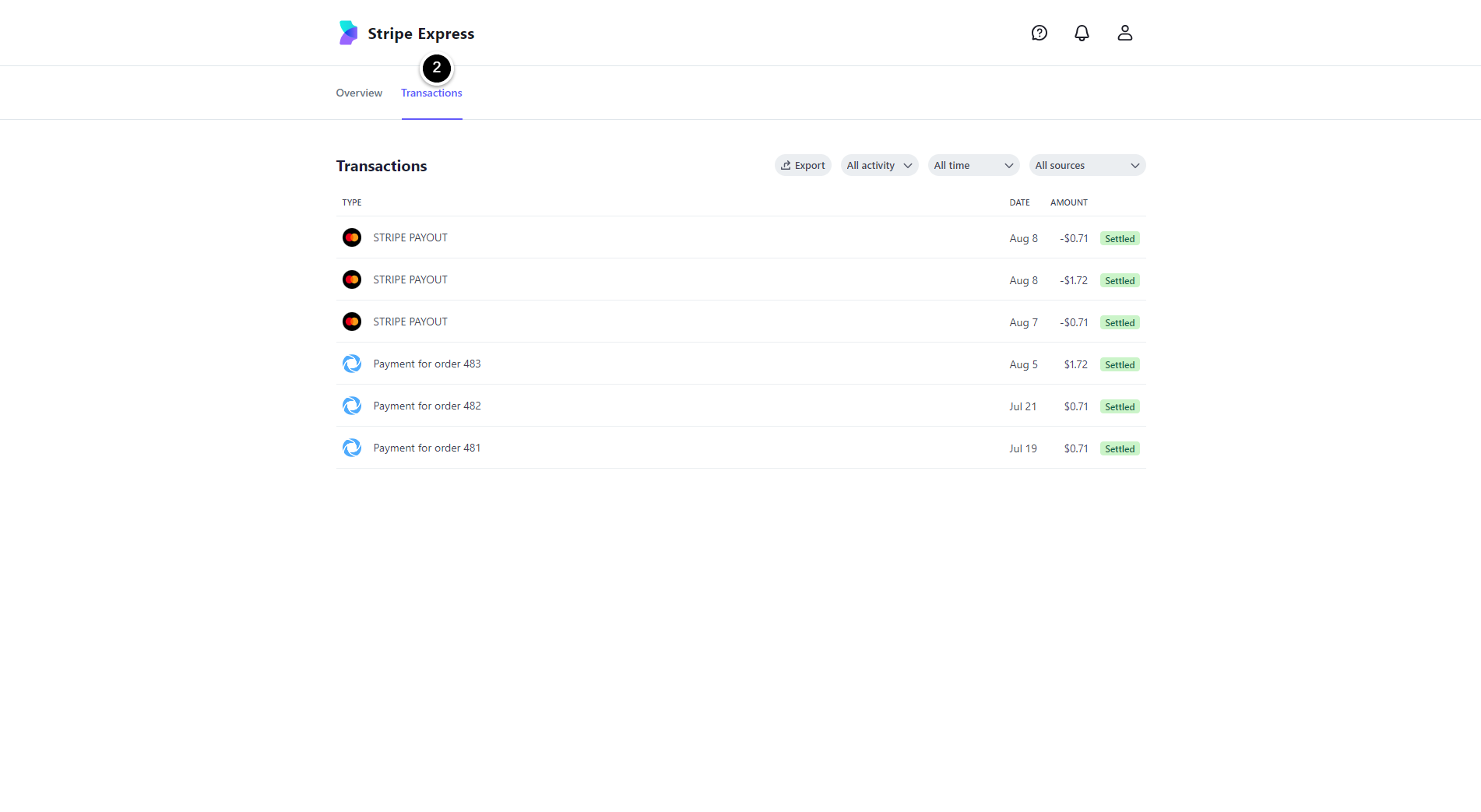Open the Payment for order 483 row

click(x=740, y=364)
